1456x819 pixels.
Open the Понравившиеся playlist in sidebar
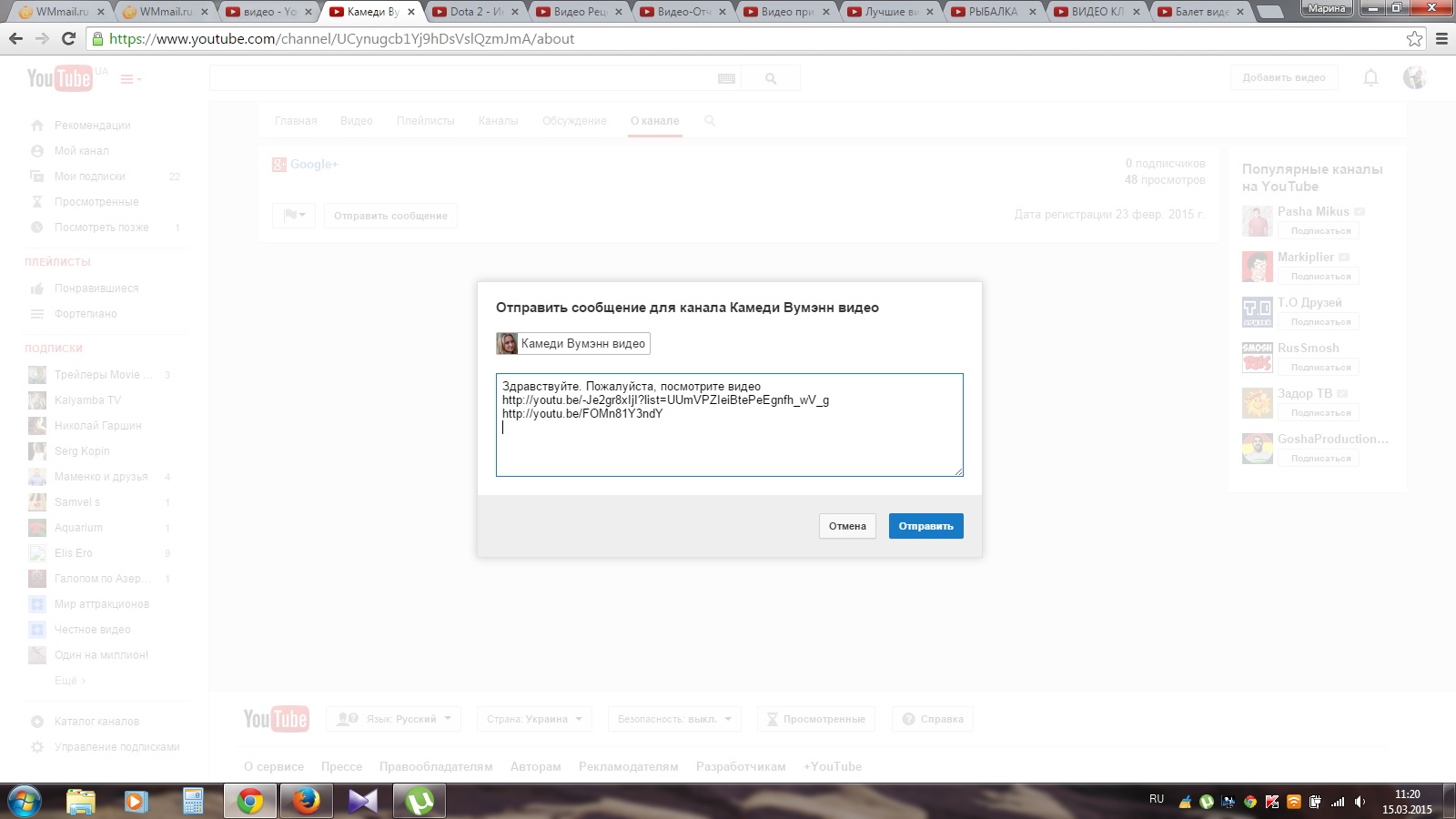pos(96,288)
